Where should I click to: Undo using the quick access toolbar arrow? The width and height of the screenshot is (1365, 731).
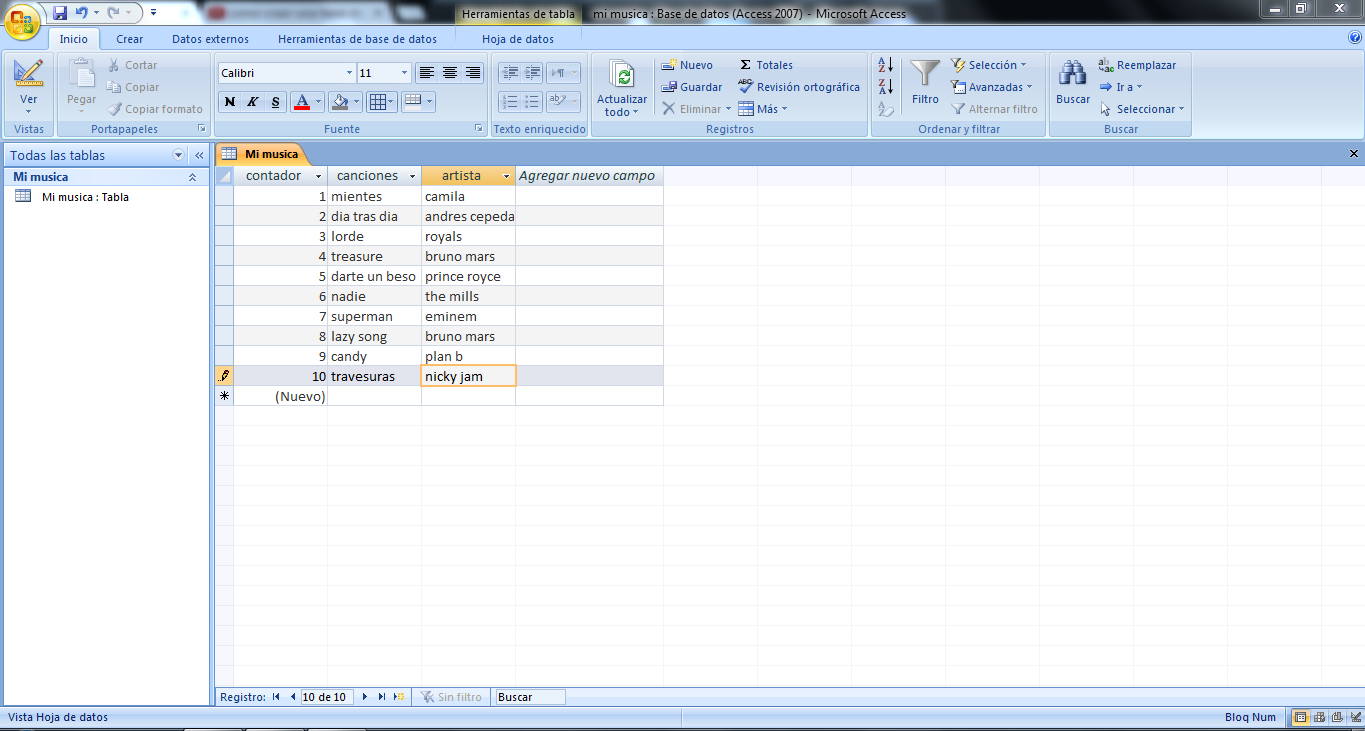81,13
